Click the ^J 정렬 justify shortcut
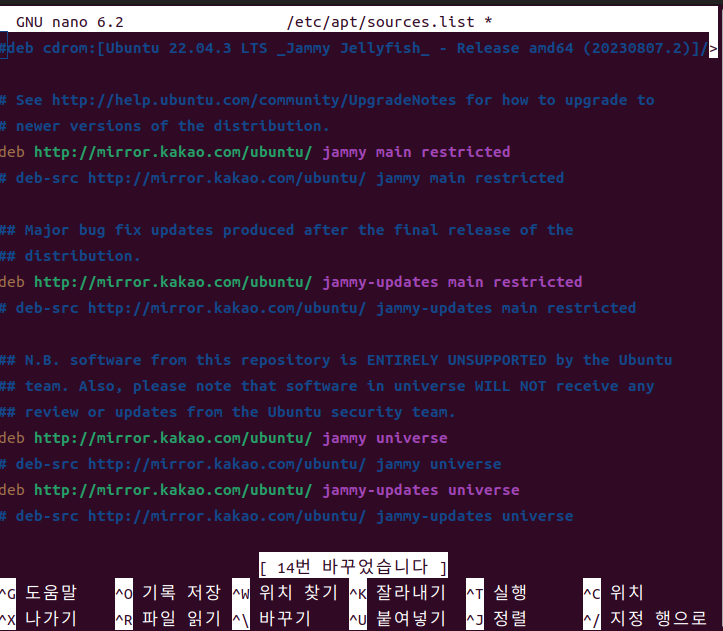Viewport: 723px width, 631px height. (496, 619)
